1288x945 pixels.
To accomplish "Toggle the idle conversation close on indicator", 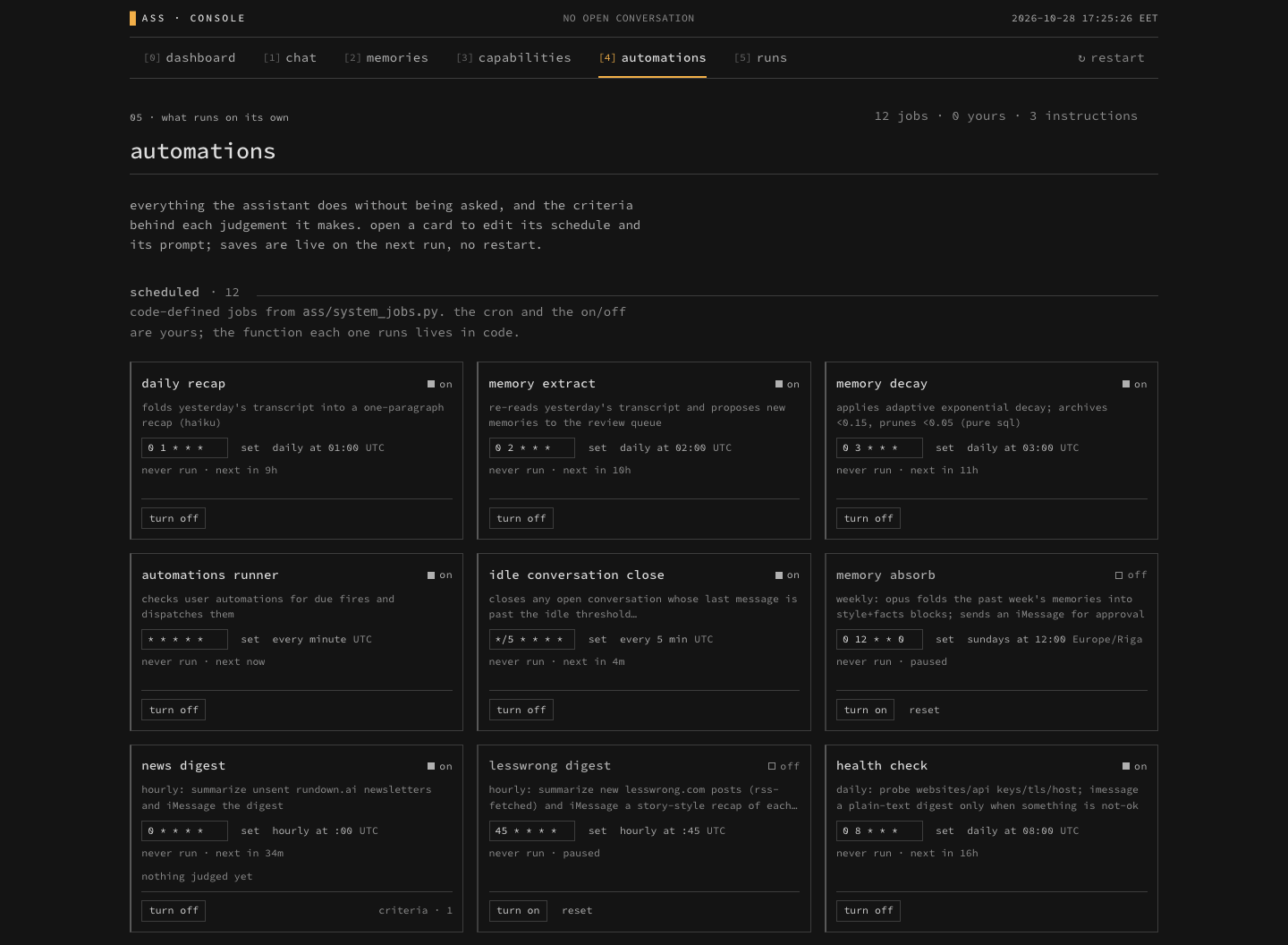I will (x=787, y=575).
